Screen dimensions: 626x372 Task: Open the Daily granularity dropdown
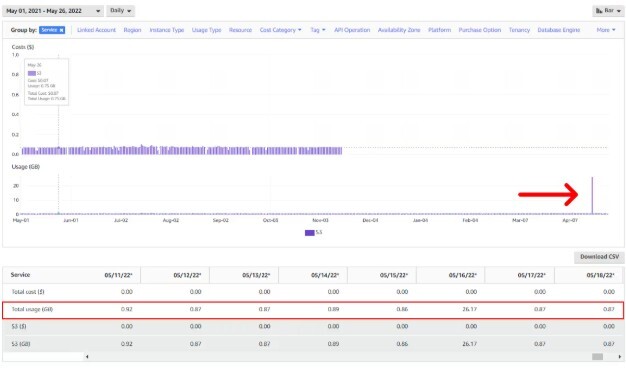pyautogui.click(x=120, y=11)
